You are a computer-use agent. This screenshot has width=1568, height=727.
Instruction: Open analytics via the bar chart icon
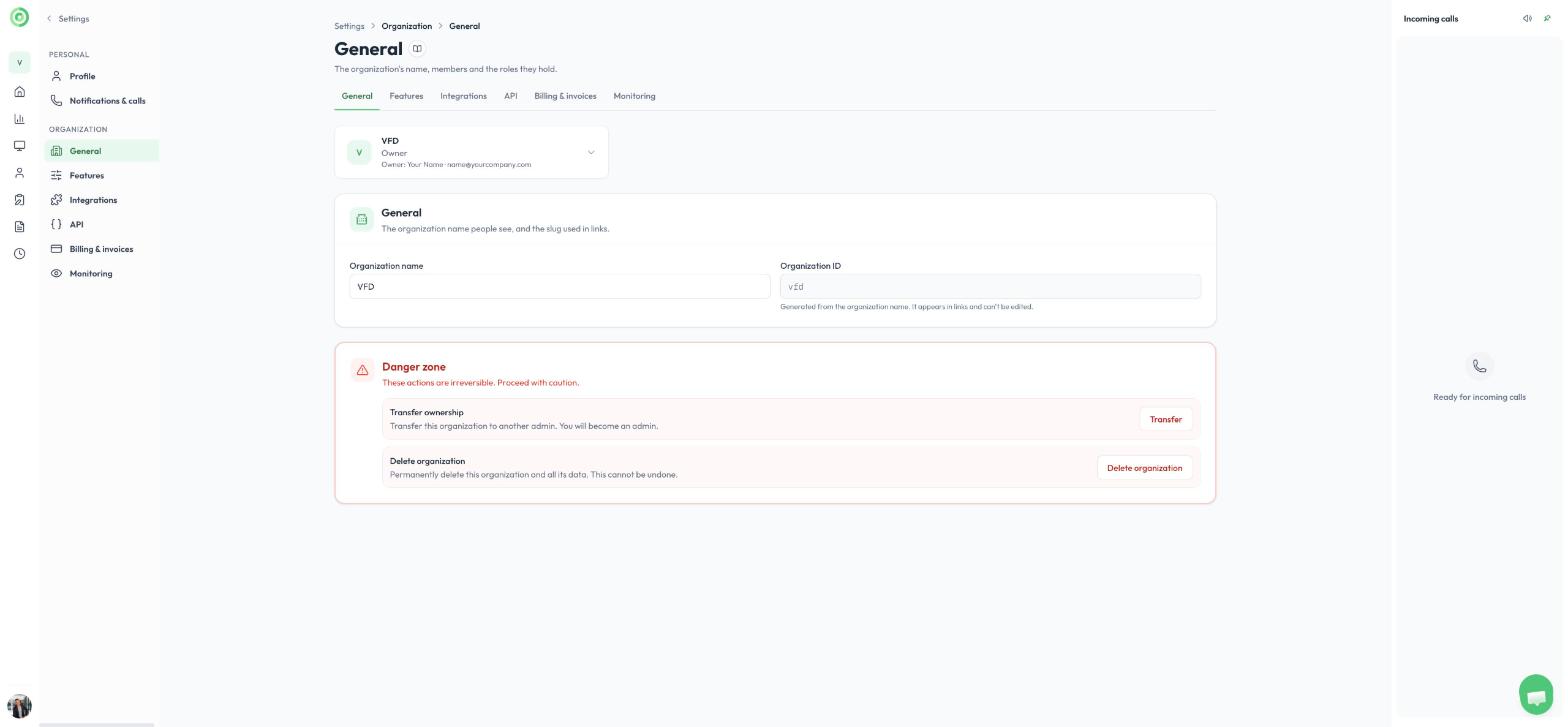[19, 119]
